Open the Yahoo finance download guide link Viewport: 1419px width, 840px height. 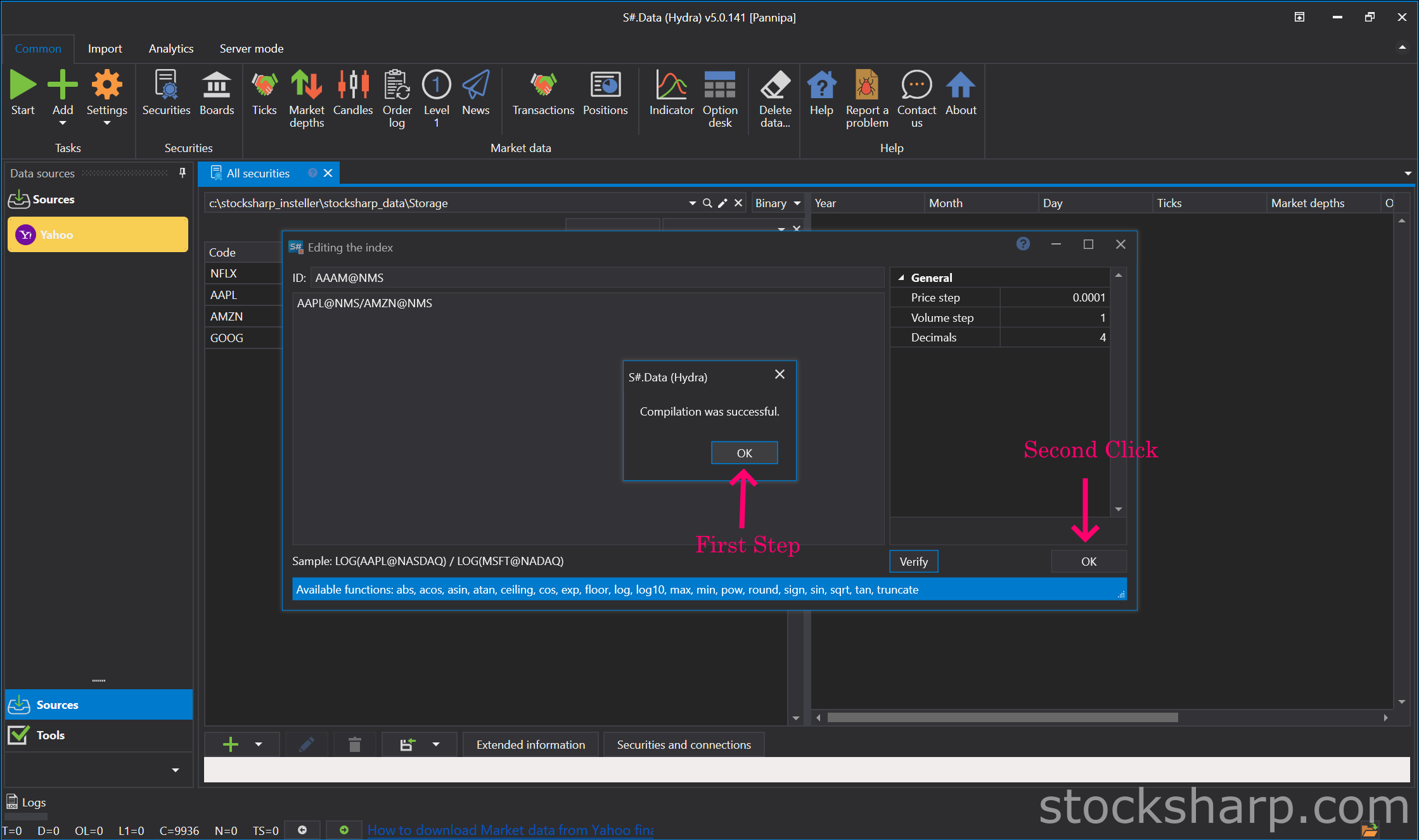click(x=510, y=830)
